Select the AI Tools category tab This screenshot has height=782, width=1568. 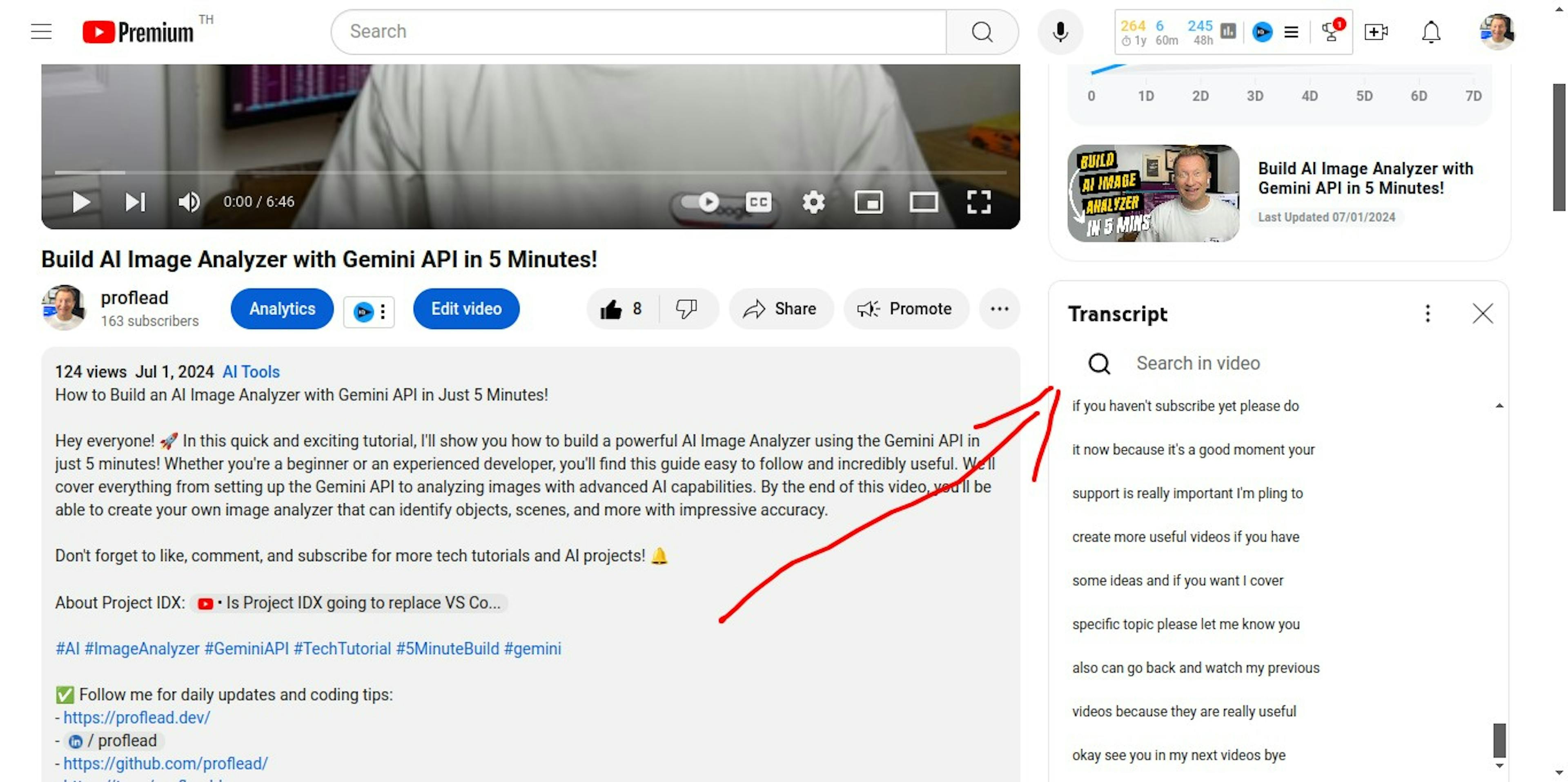252,371
